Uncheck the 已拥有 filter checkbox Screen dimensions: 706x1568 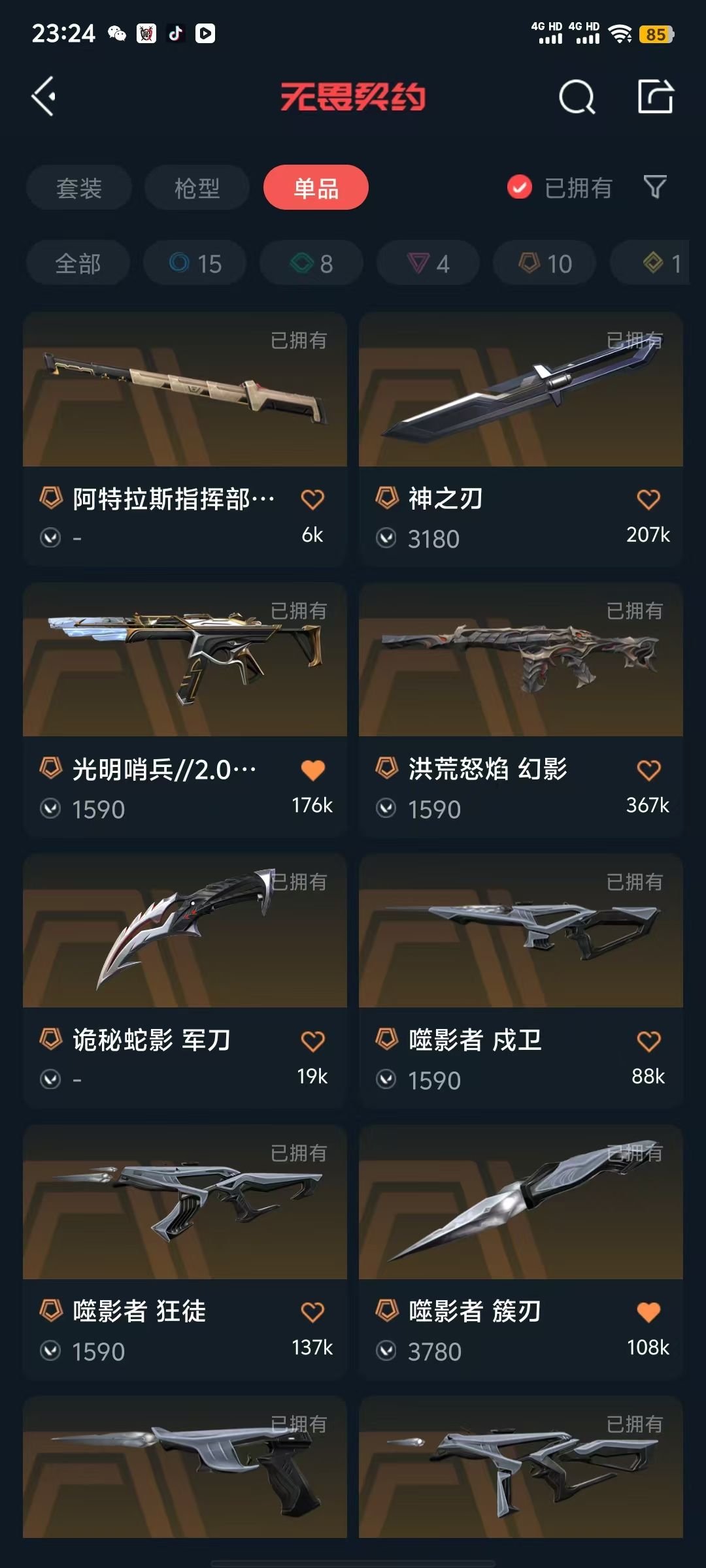(520, 188)
